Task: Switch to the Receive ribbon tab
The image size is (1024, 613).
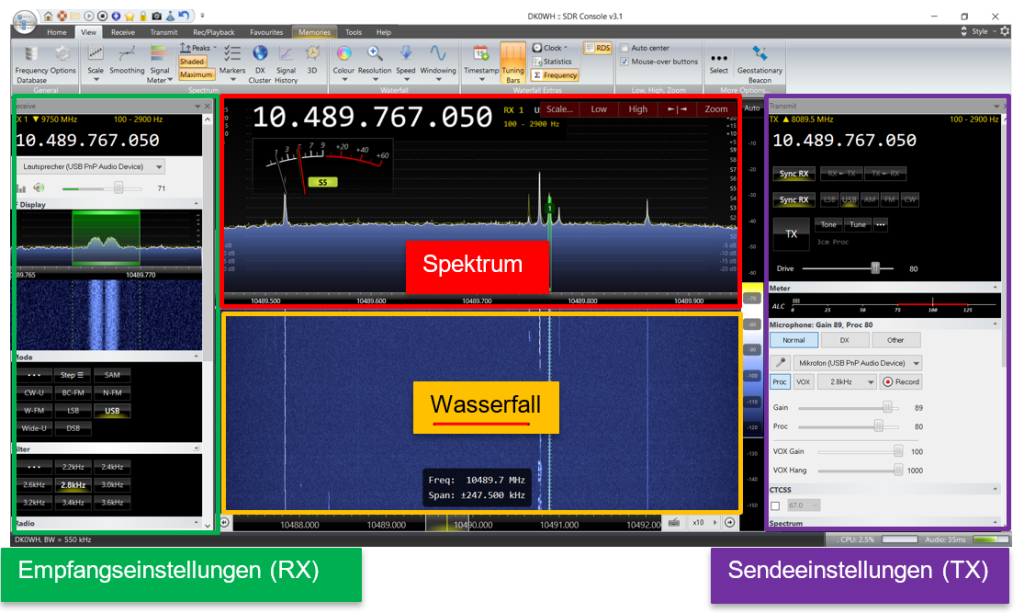Action: (x=123, y=32)
